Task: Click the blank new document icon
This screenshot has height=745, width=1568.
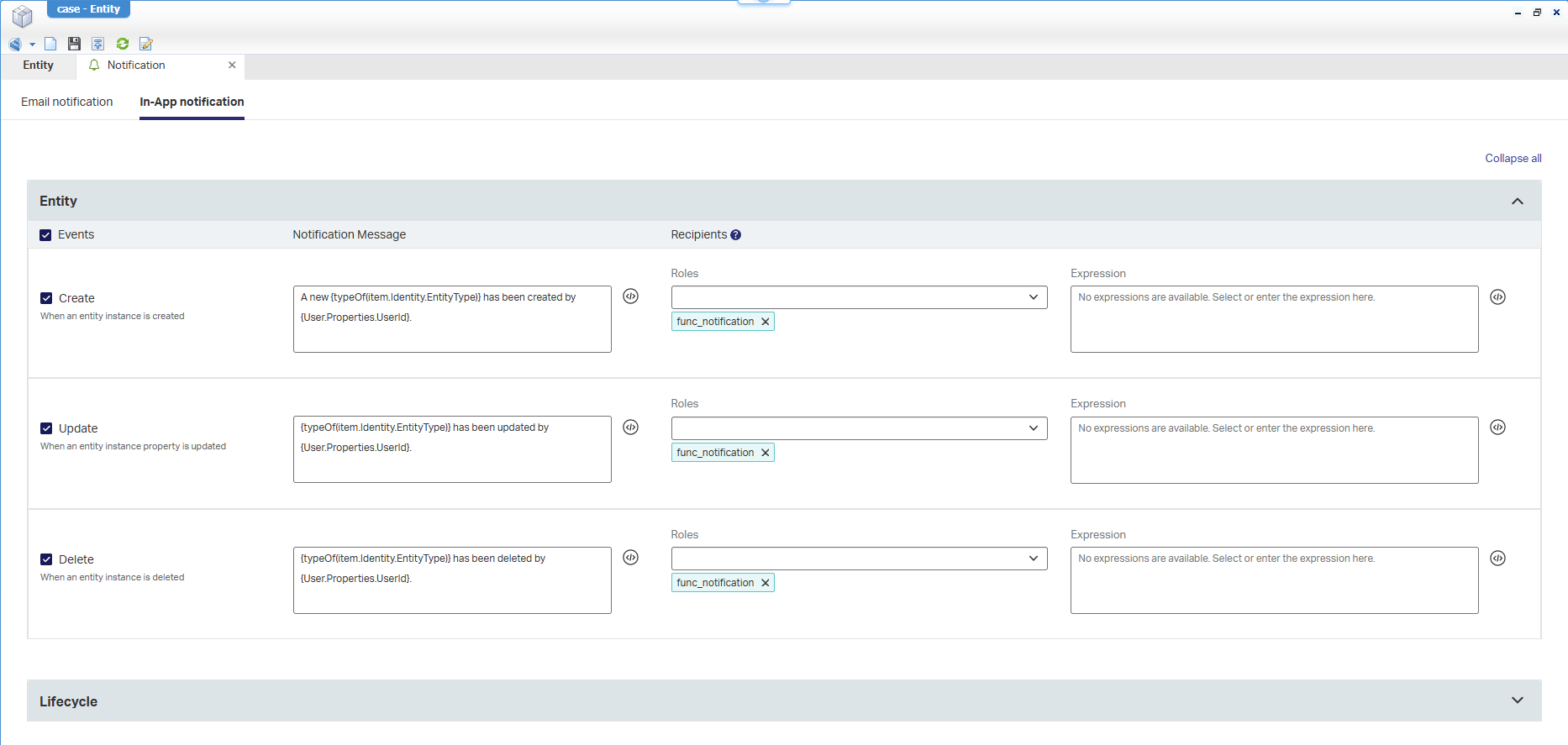Action: tap(50, 44)
